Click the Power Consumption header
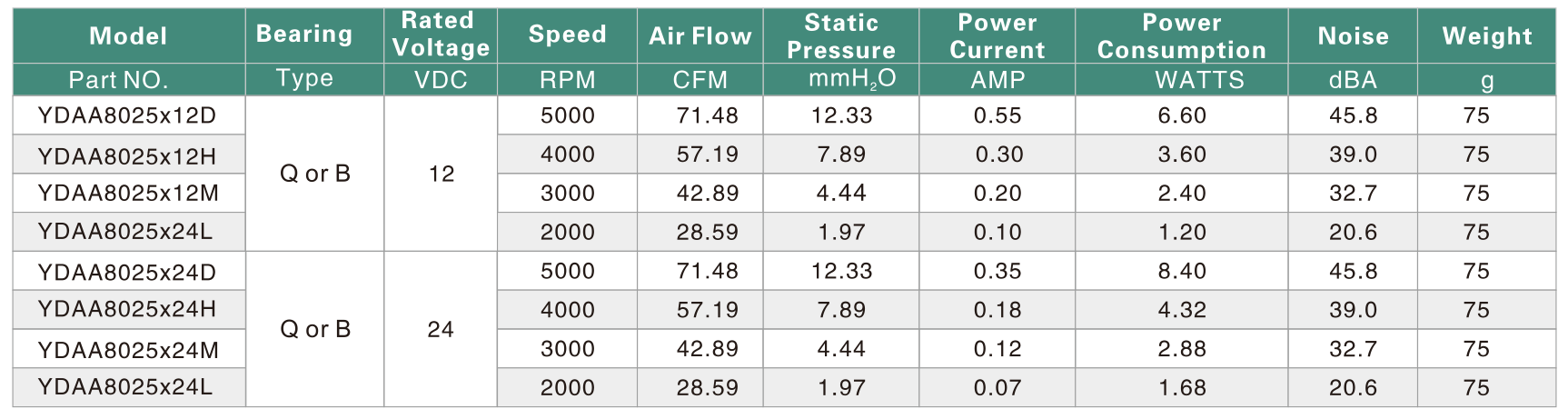 click(1181, 35)
